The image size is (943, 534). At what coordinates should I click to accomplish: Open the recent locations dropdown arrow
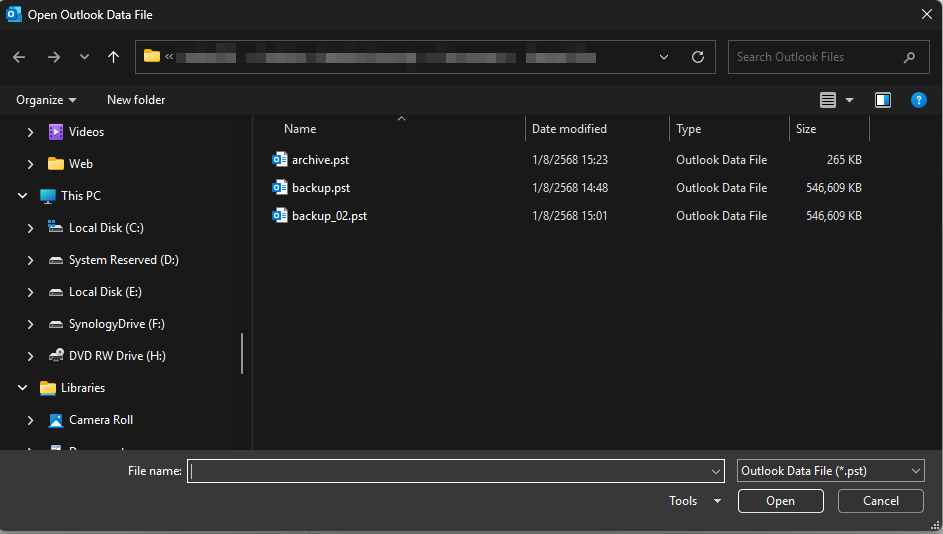[84, 57]
